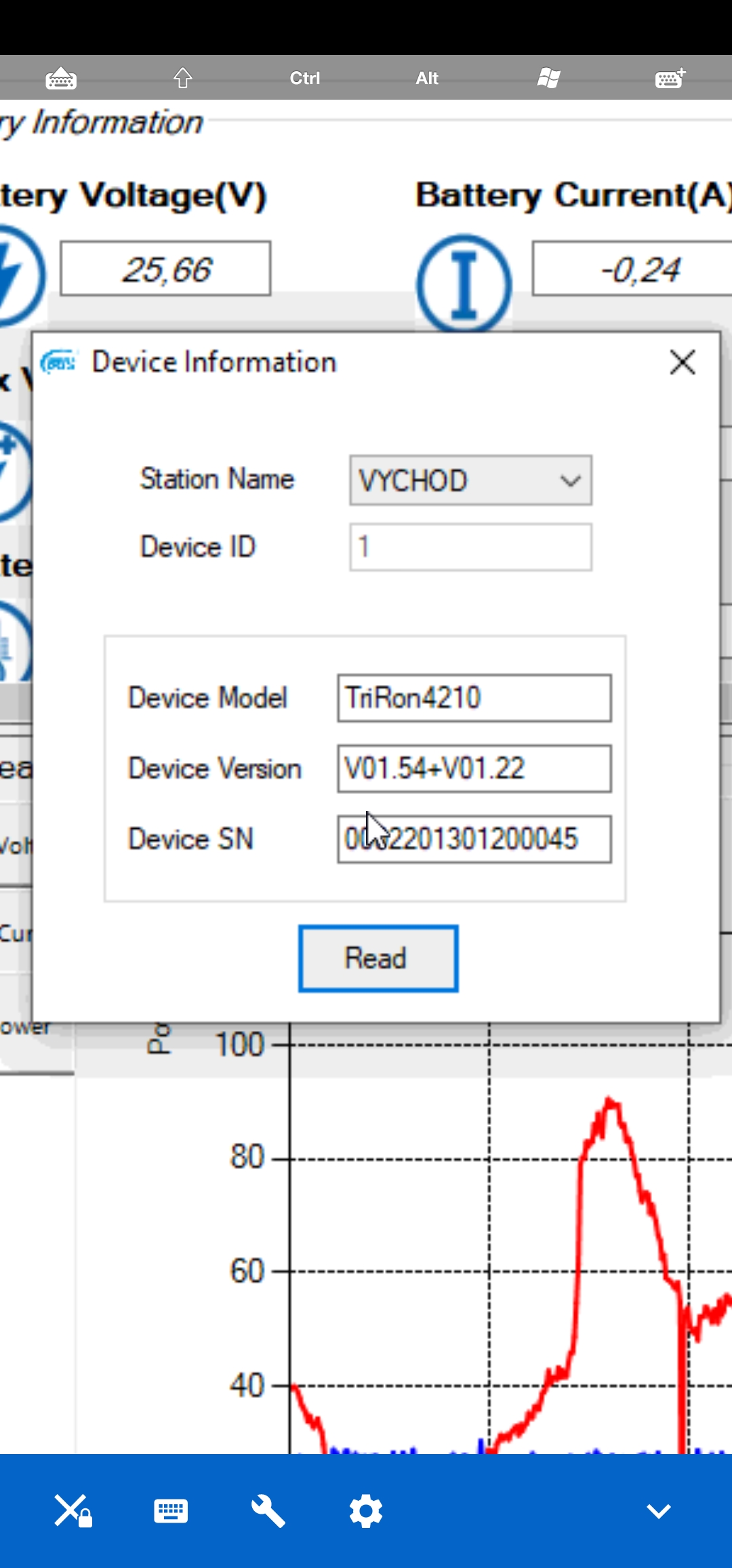732x1568 pixels.
Task: Click the Battery Voltage value 25,66
Action: (165, 269)
